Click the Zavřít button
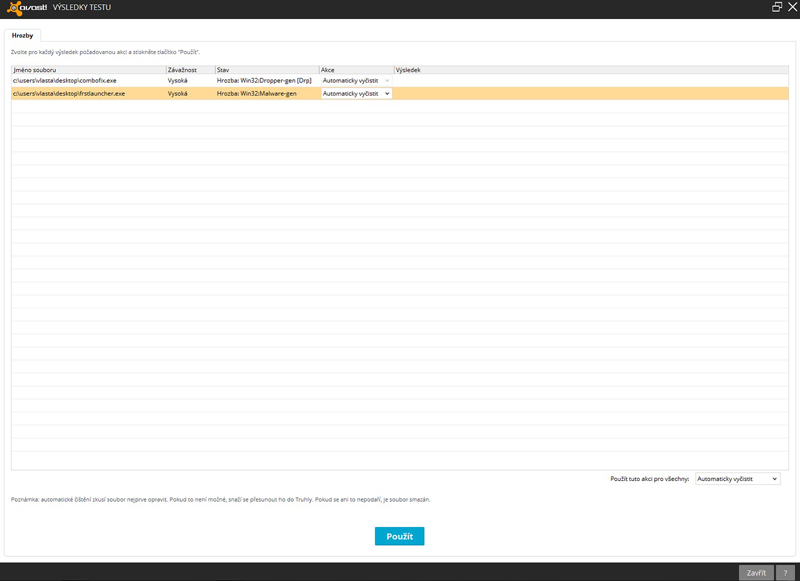Image resolution: width=800 pixels, height=581 pixels. tap(755, 573)
